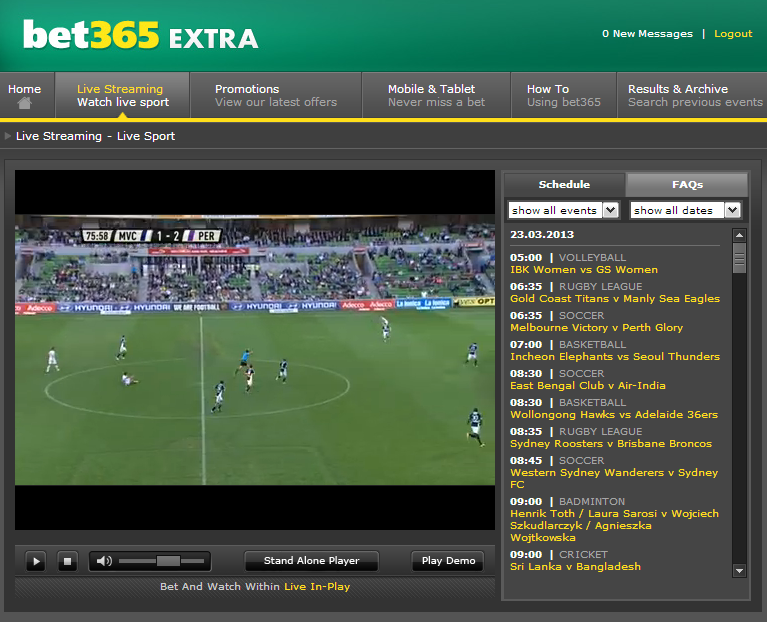Screen dimensions: 767x622
Task: Click the arrow beside Live Streaming heading
Action: [x=8, y=136]
